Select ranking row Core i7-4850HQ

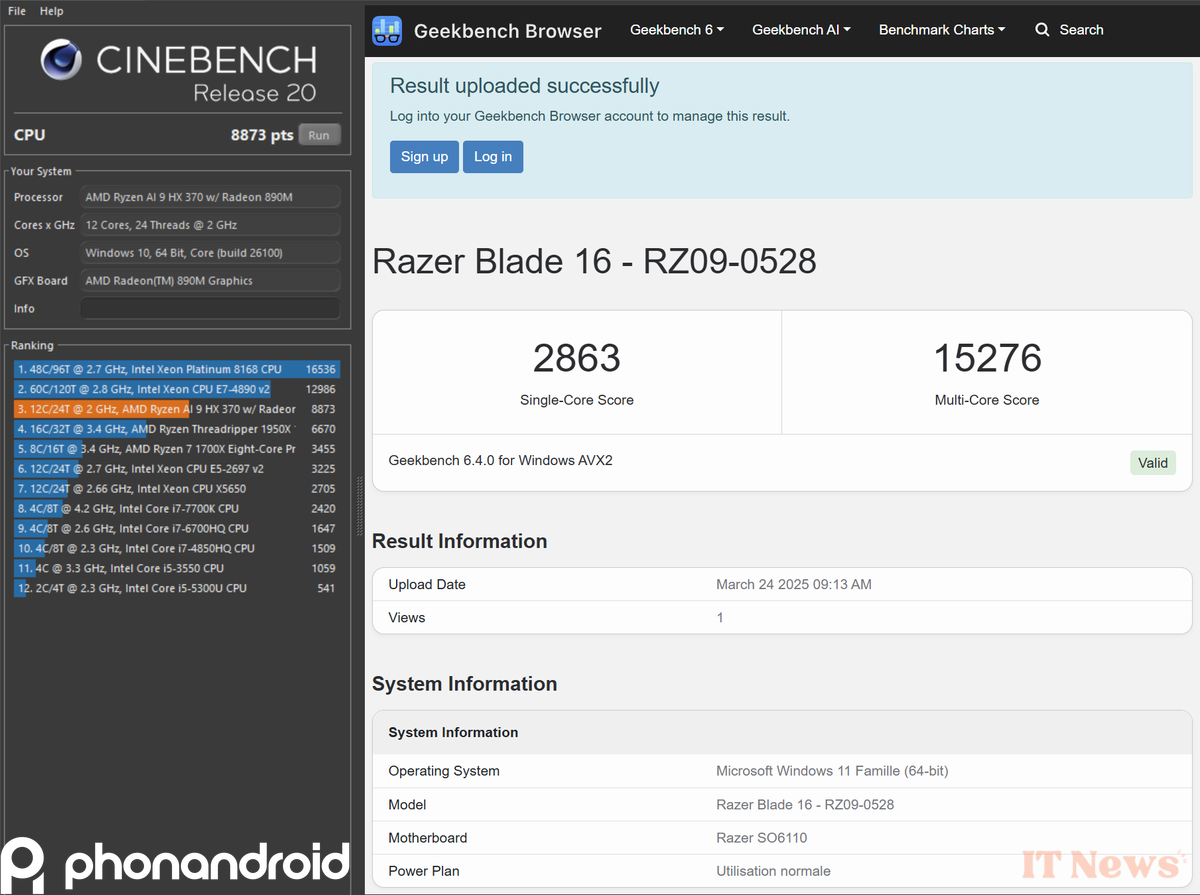click(x=177, y=548)
